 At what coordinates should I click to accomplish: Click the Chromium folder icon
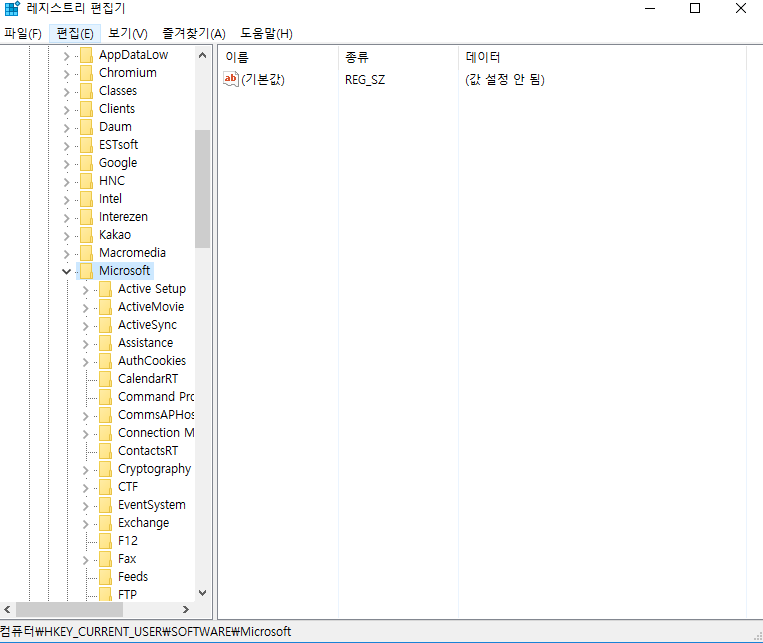86,73
